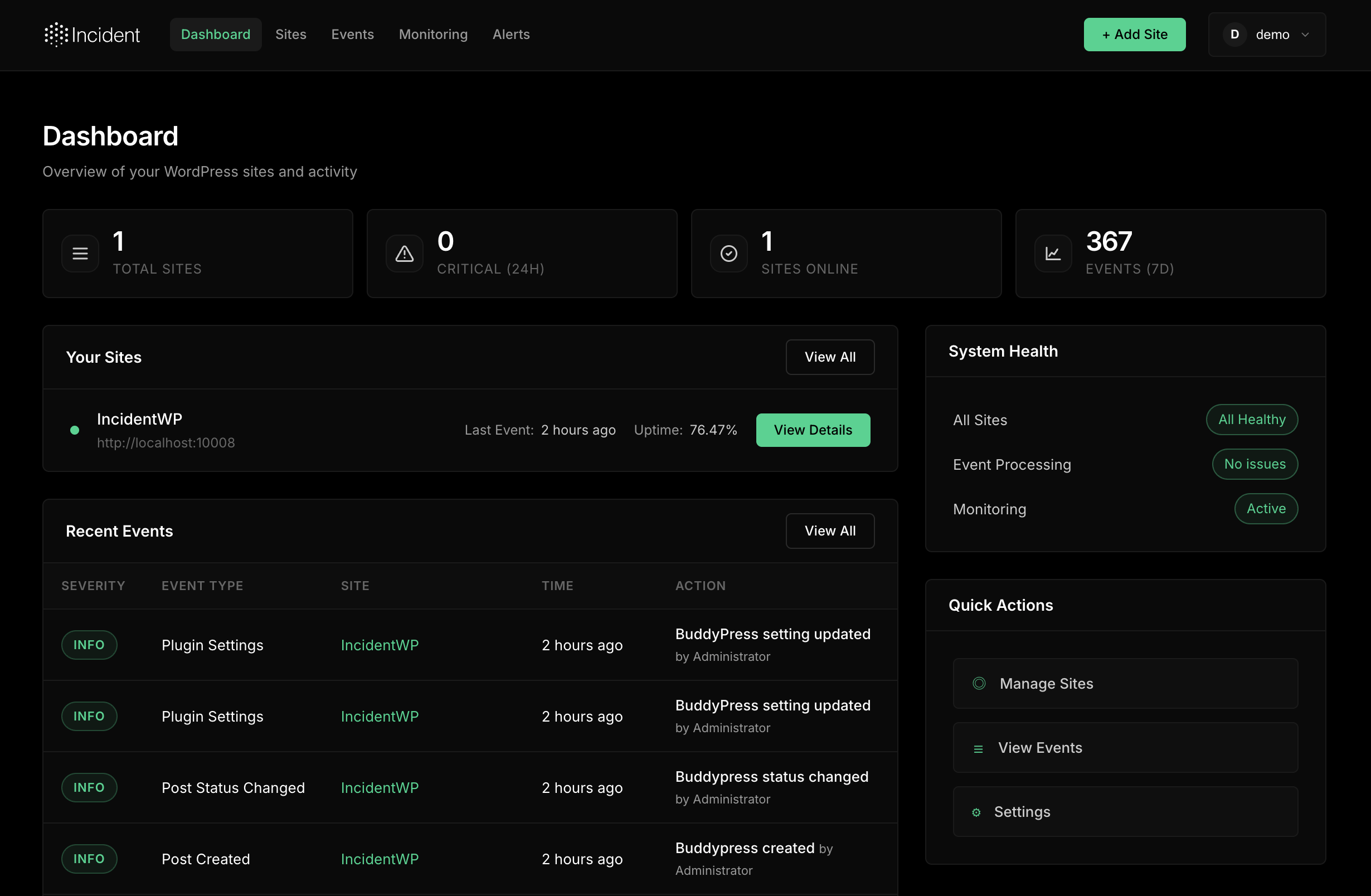Viewport: 1371px width, 896px height.
Task: Open the Alerts navigation item
Action: click(x=511, y=34)
